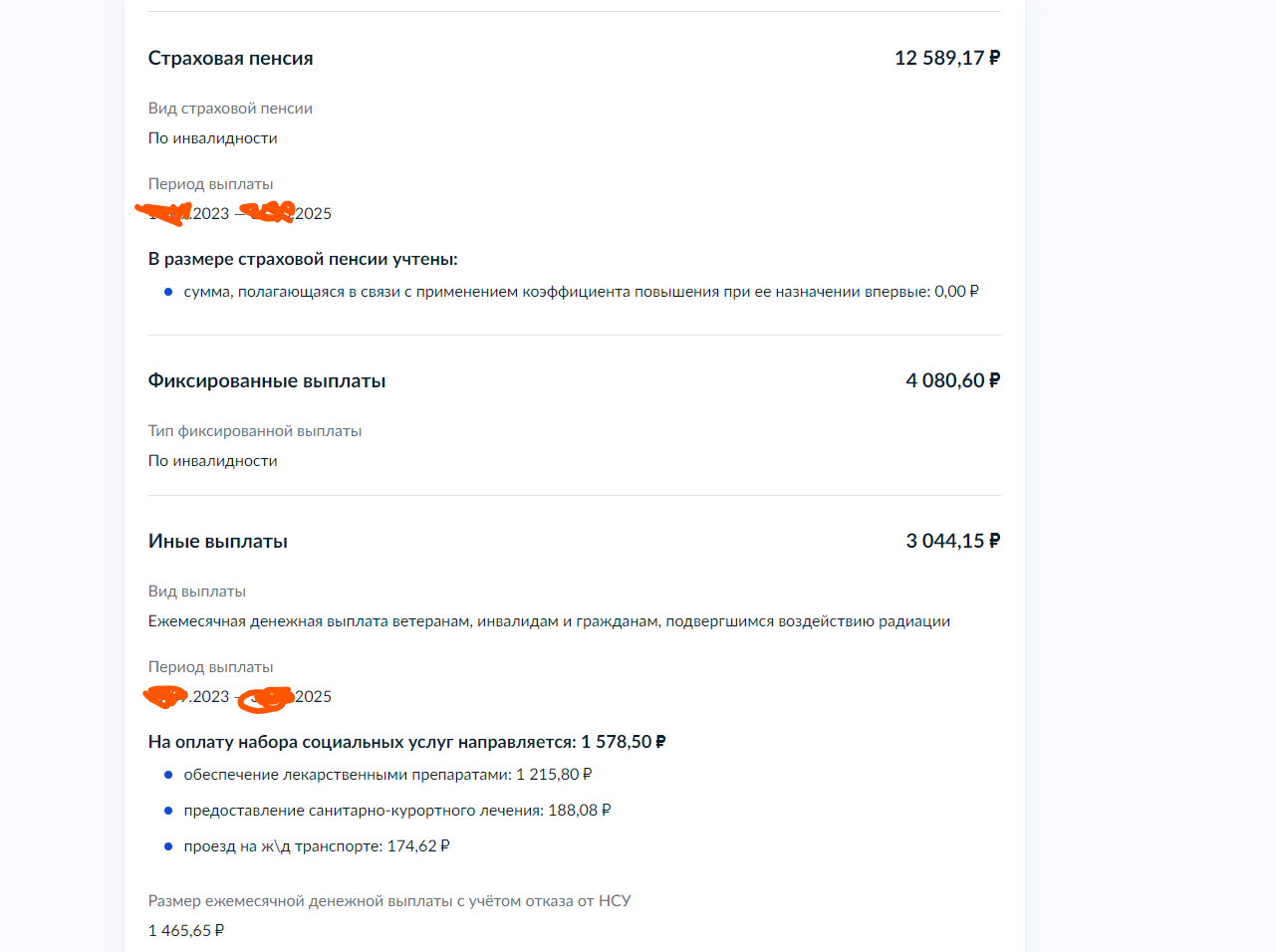Click the "Страховая пенсия" section heading
This screenshot has height=952, width=1276.
tap(230, 59)
